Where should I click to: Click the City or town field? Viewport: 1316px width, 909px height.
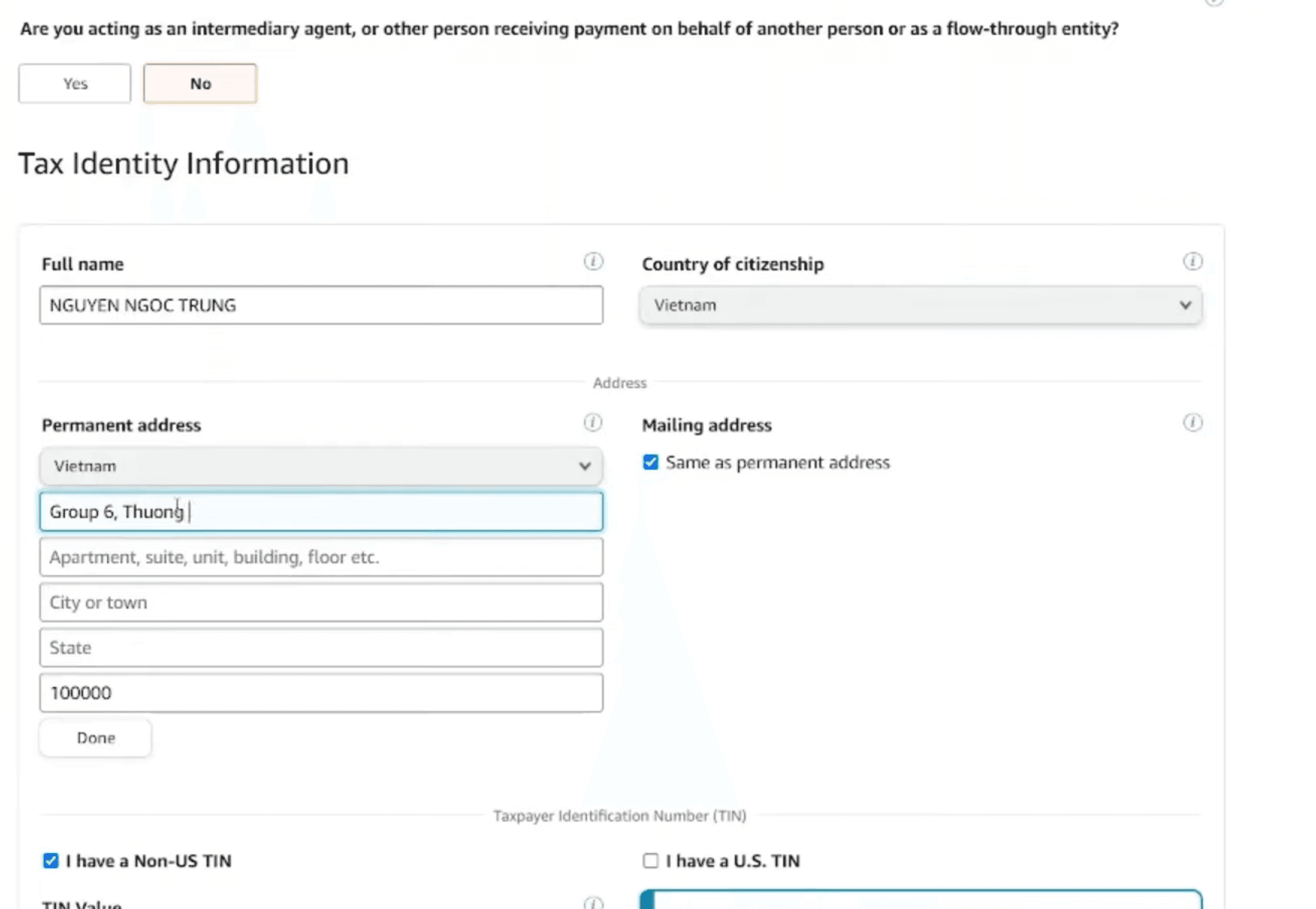click(x=321, y=602)
